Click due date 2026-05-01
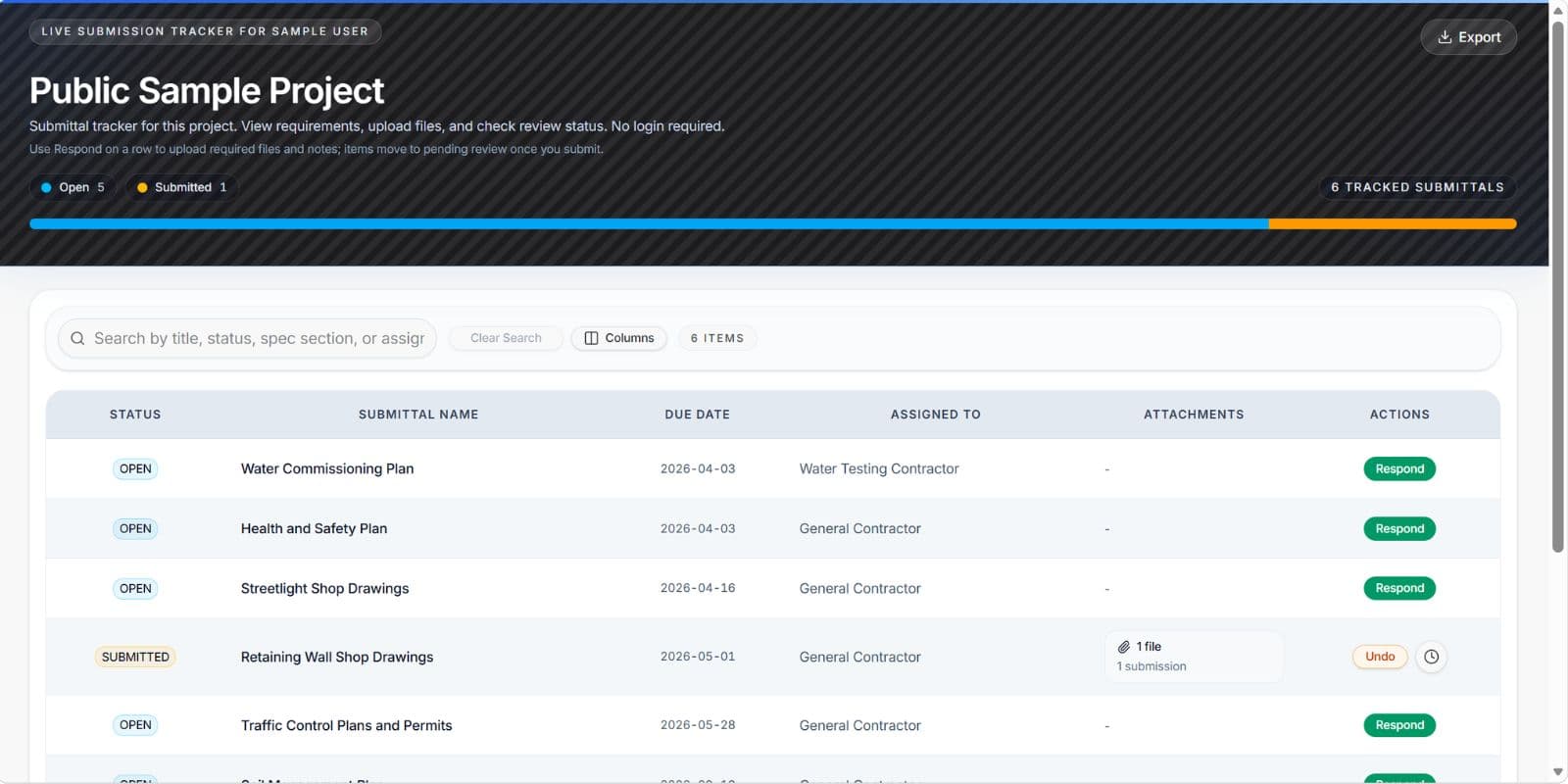The width and height of the screenshot is (1568, 784). (698, 657)
